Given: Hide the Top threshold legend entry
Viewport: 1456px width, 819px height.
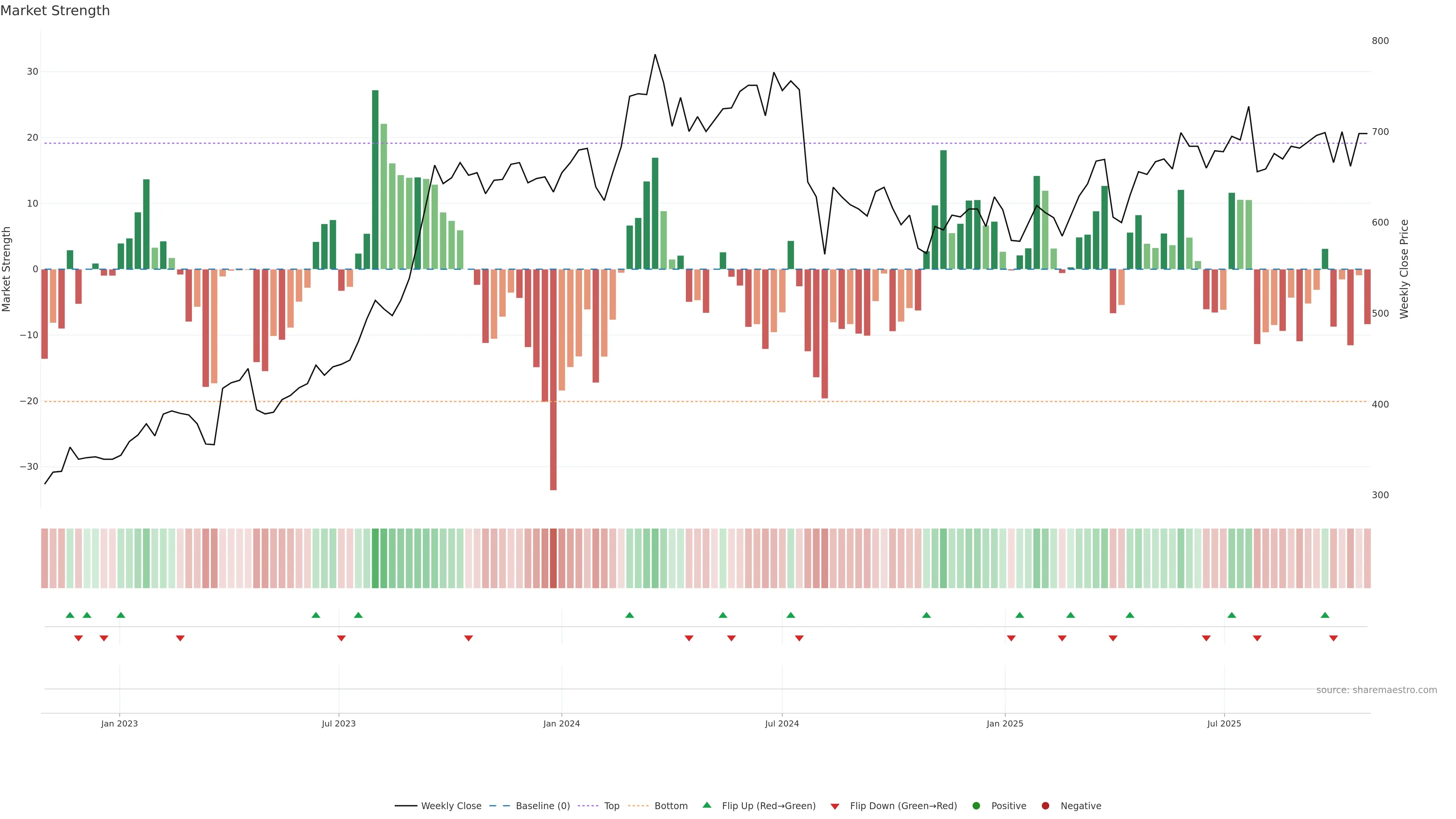Looking at the screenshot, I should 611,806.
